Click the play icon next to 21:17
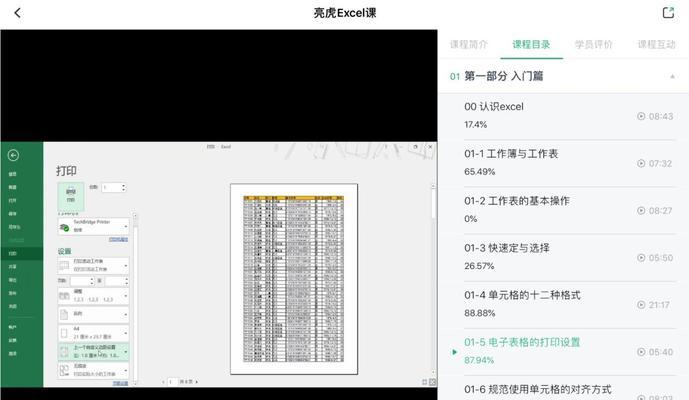 tap(641, 305)
